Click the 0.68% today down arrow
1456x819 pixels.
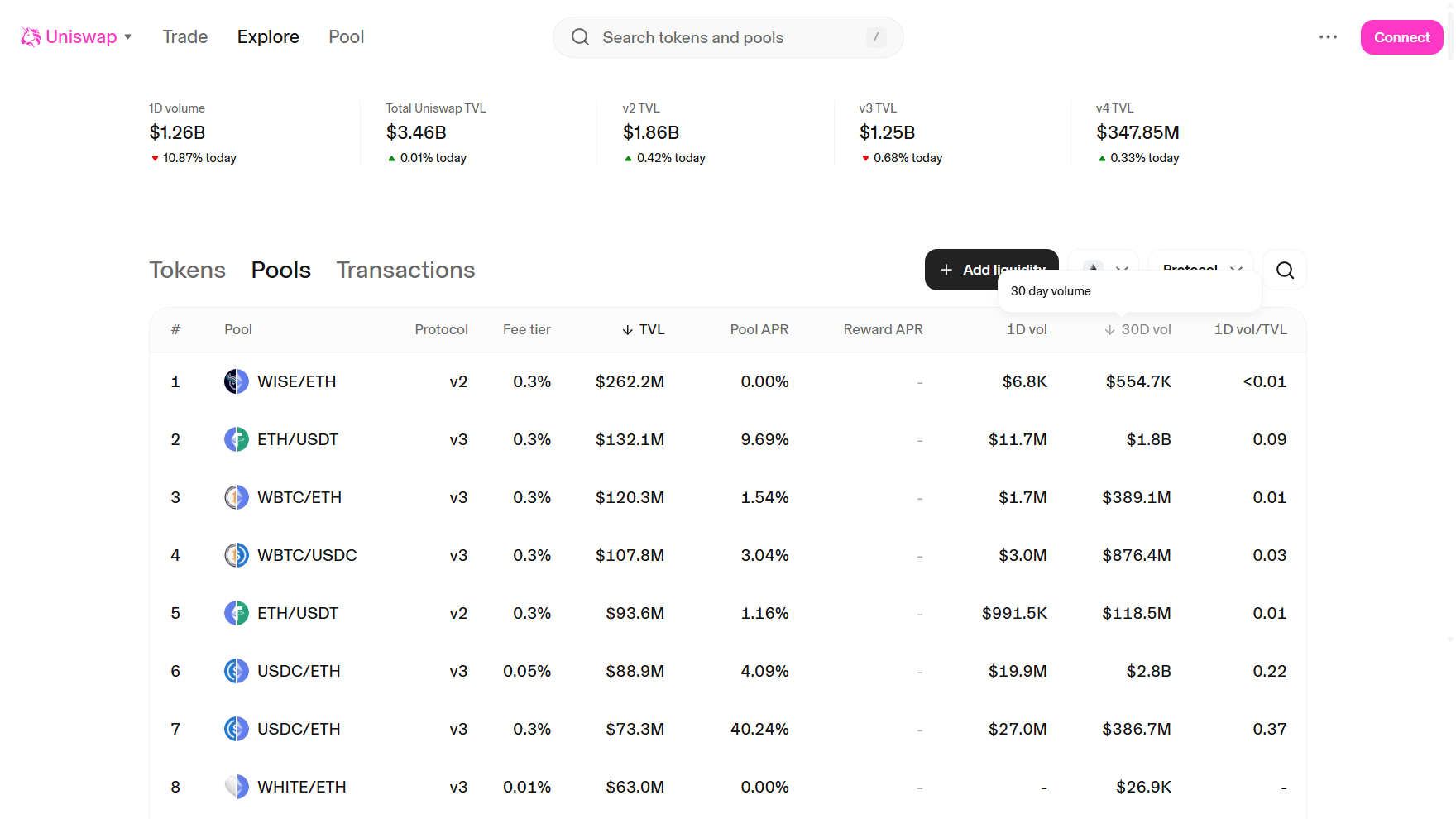865,159
